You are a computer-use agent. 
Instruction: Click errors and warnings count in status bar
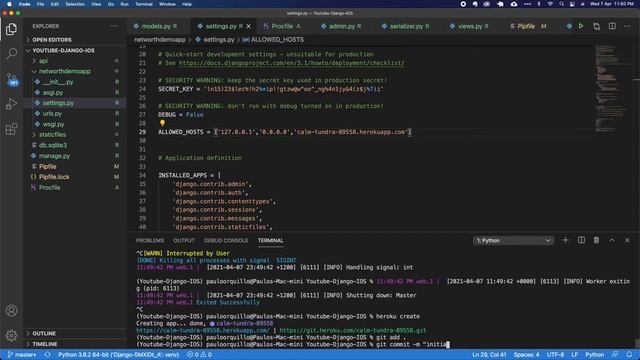(x=199, y=355)
